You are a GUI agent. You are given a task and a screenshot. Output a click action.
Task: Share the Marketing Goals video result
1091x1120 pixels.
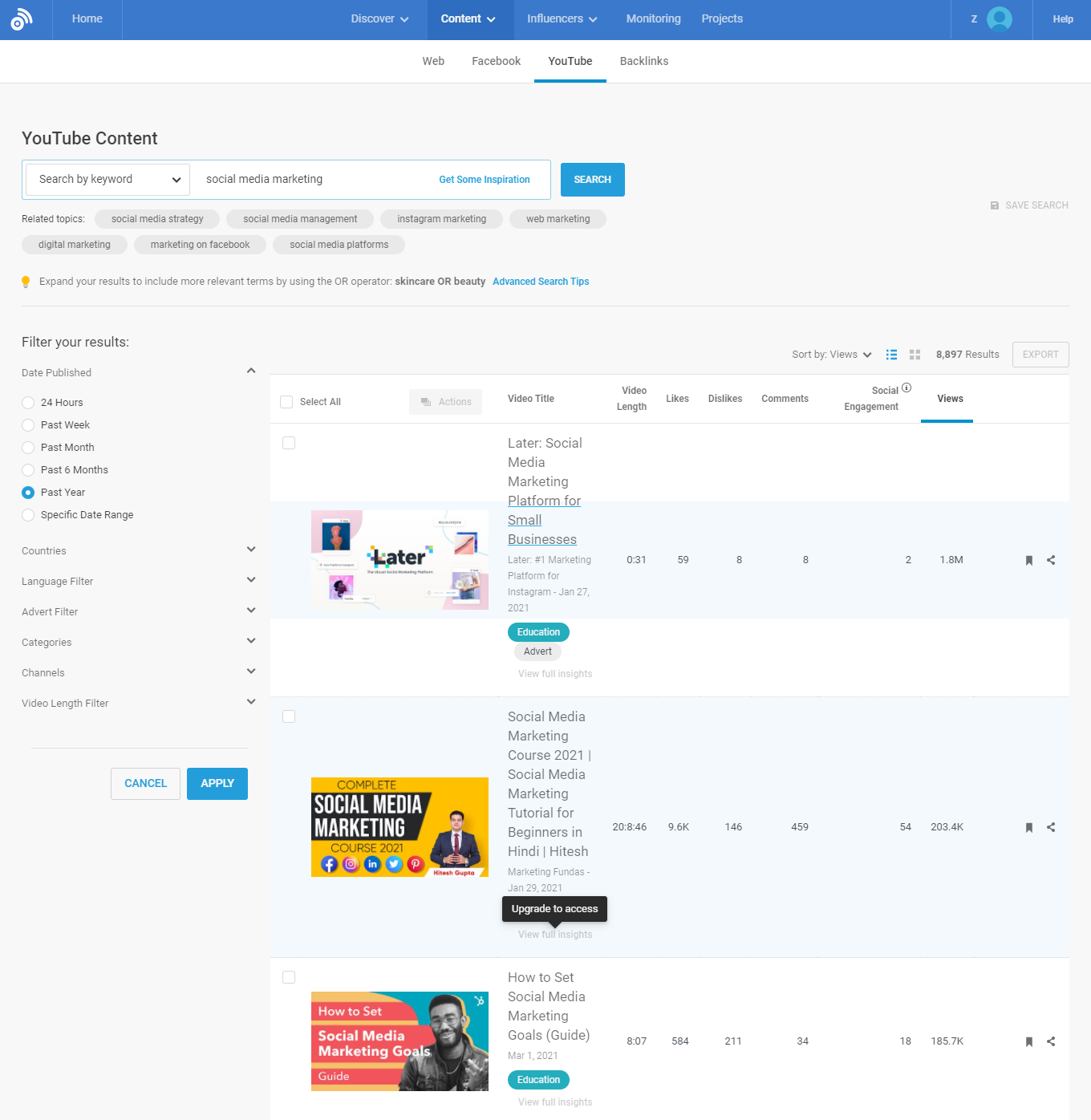(1051, 1041)
